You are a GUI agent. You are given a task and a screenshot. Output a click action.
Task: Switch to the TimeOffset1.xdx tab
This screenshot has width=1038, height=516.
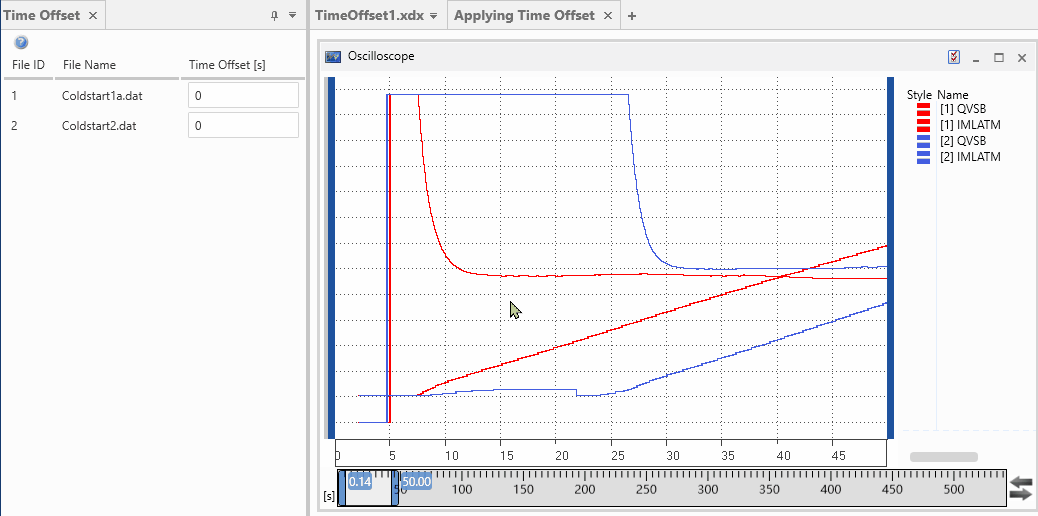[x=369, y=16]
